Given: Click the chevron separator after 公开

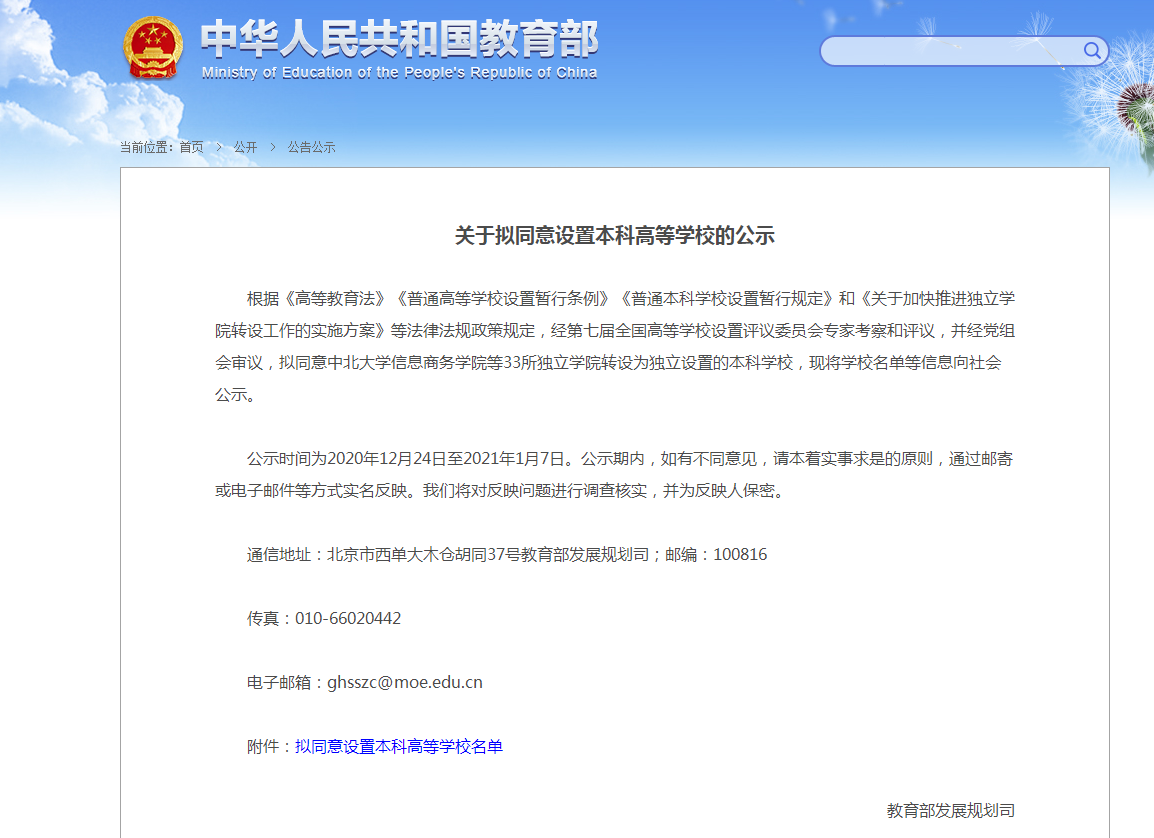Looking at the screenshot, I should (272, 147).
